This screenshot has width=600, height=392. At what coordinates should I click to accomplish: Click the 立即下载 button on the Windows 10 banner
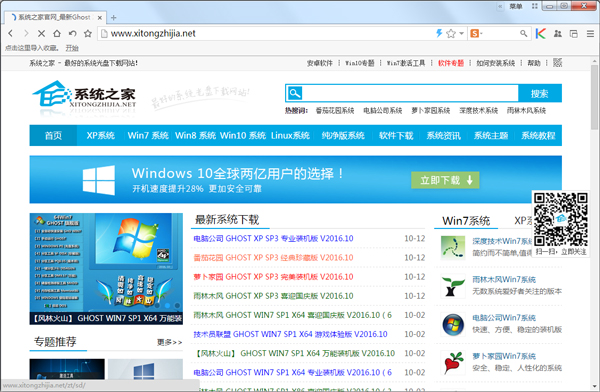point(445,180)
